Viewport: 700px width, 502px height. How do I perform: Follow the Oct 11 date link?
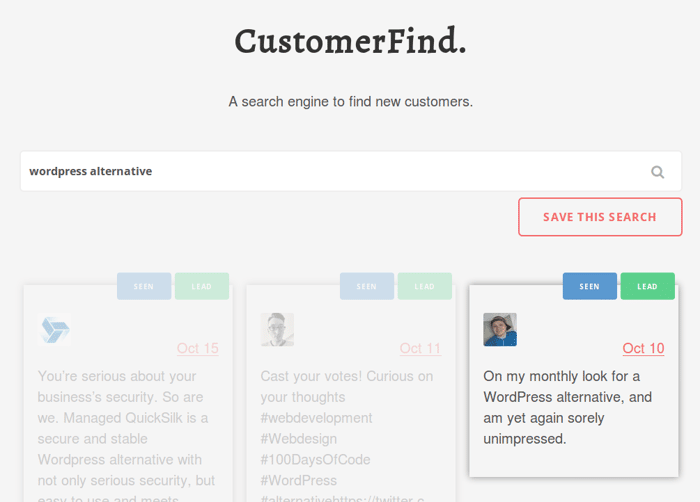pyautogui.click(x=421, y=348)
